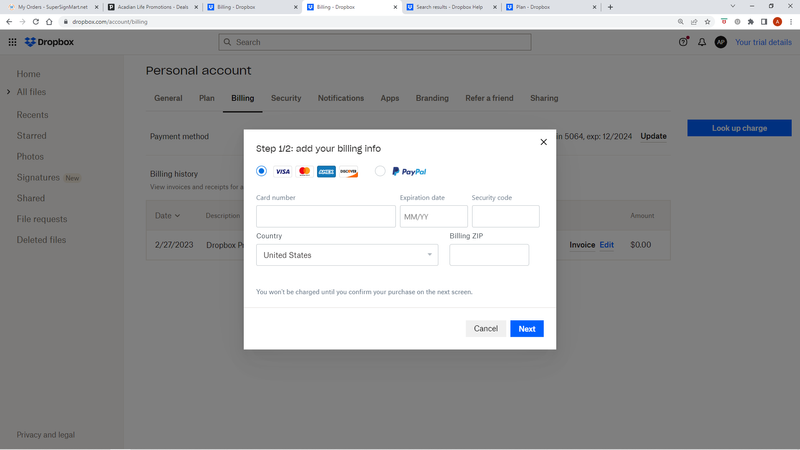Image resolution: width=800 pixels, height=450 pixels.
Task: Click Next to continue billing
Action: point(527,329)
